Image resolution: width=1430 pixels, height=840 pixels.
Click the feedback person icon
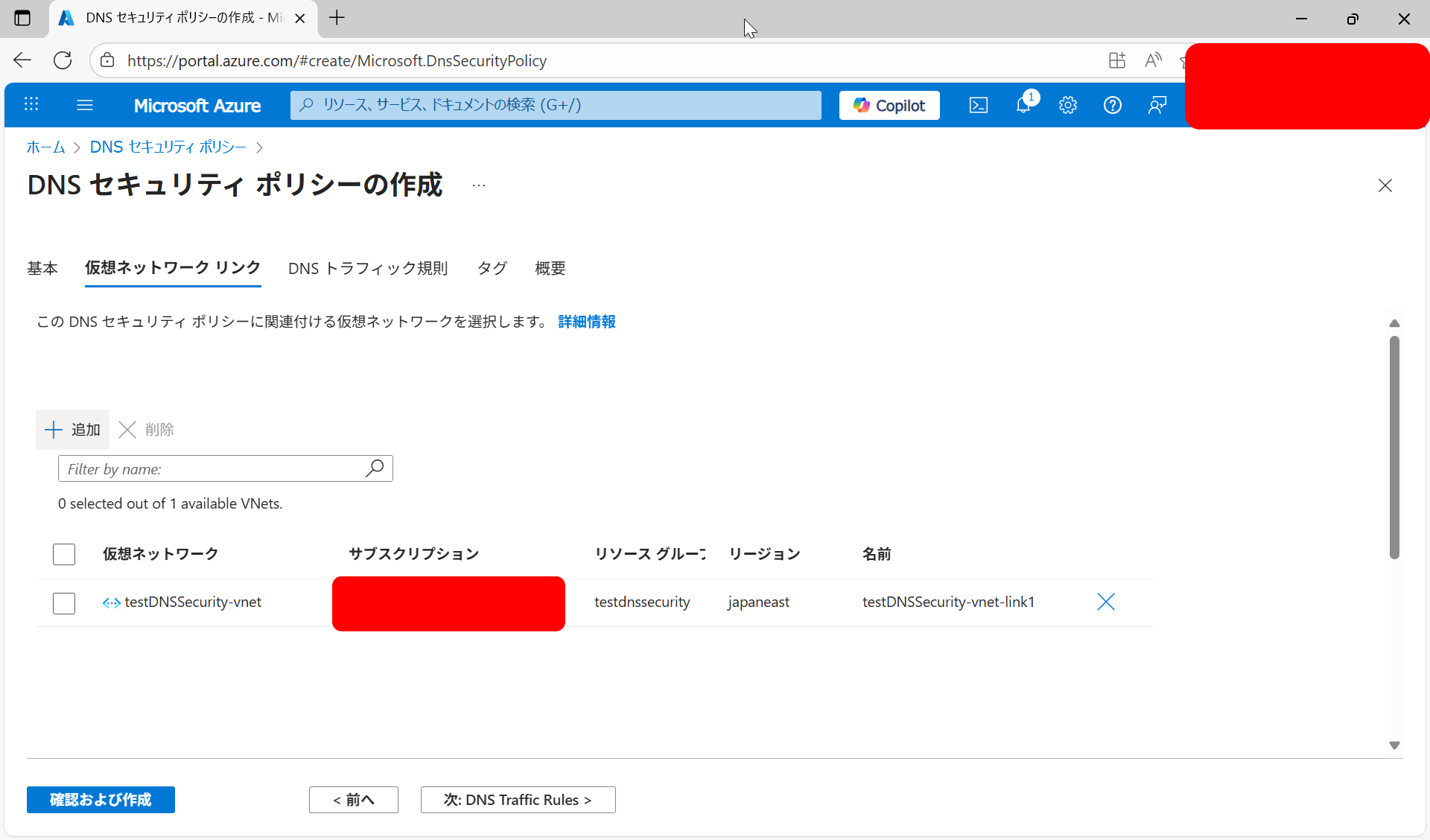click(x=1157, y=105)
